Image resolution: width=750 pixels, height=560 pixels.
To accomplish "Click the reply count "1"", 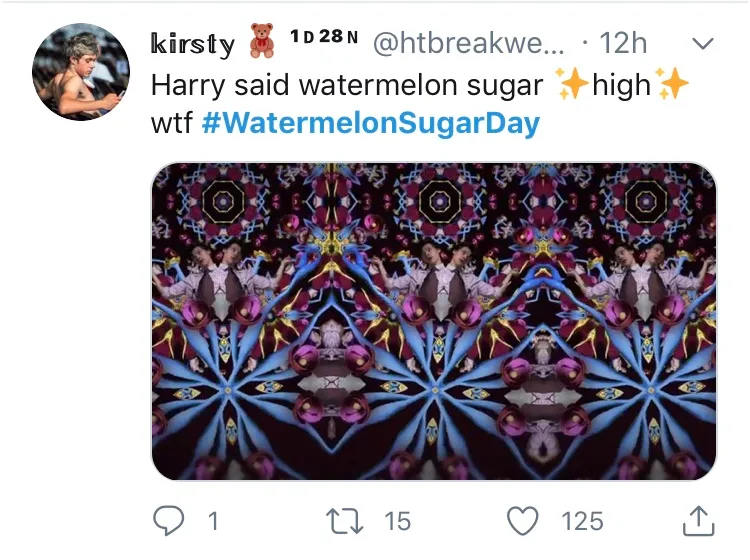I will pos(213,520).
